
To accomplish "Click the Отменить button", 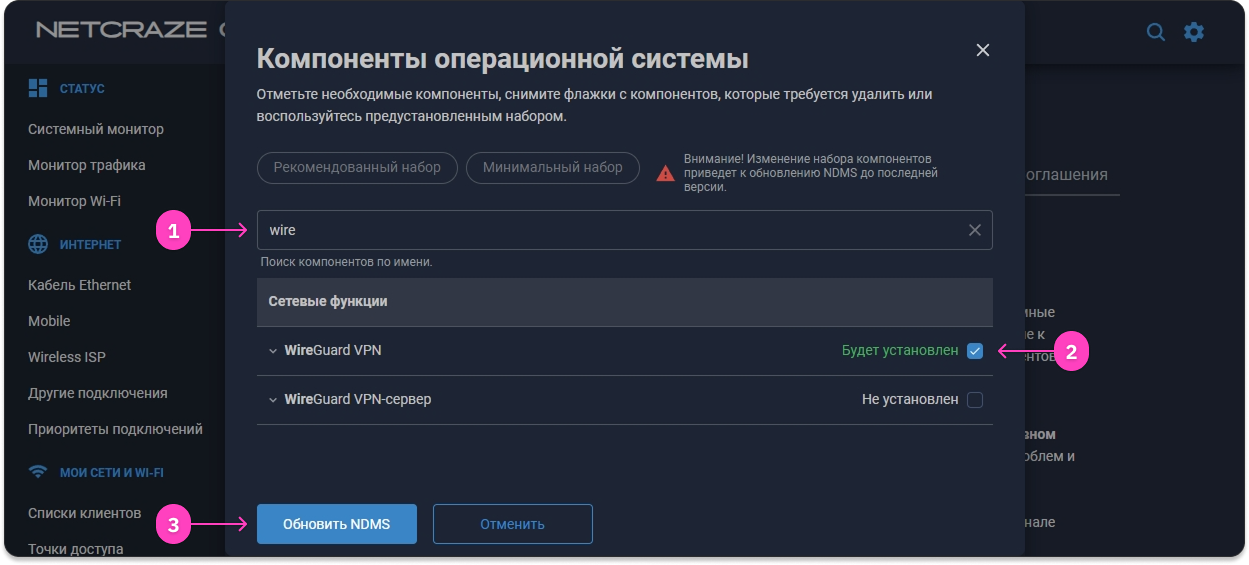I will (x=512, y=524).
